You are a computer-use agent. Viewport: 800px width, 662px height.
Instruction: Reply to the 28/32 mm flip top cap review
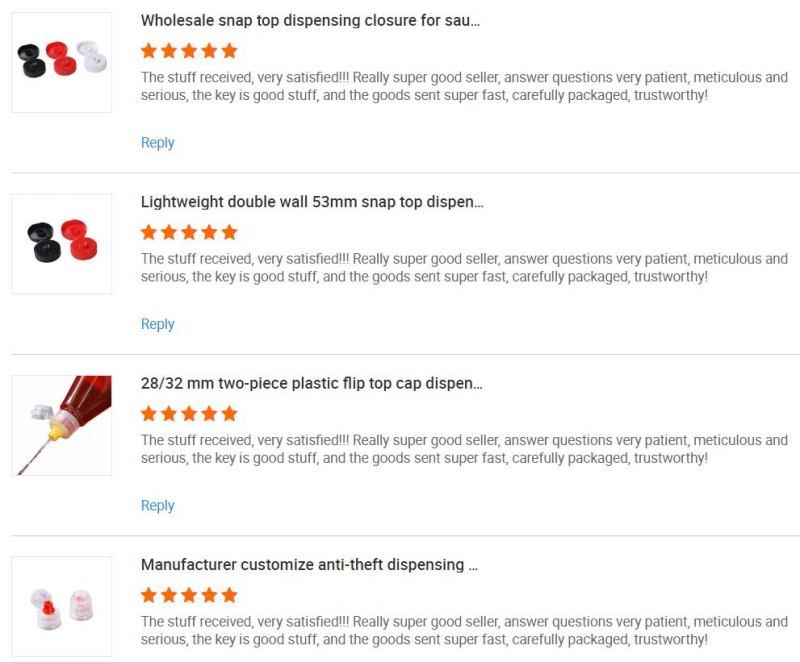pos(157,506)
